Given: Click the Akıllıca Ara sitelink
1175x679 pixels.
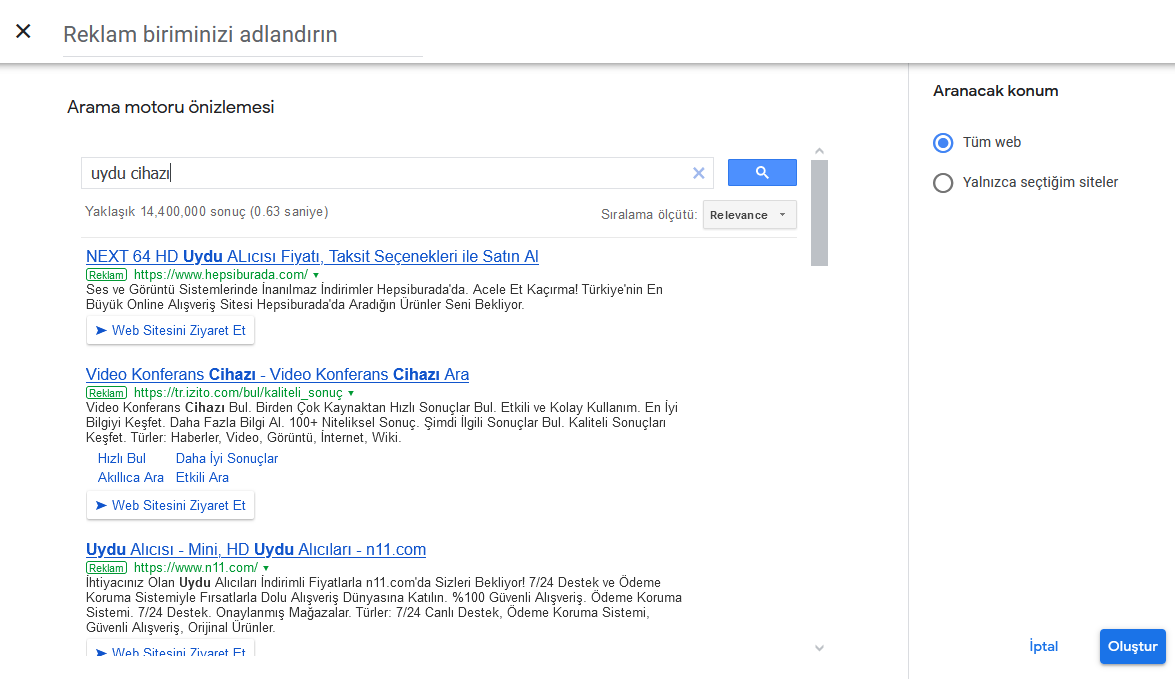Looking at the screenshot, I should point(130,477).
